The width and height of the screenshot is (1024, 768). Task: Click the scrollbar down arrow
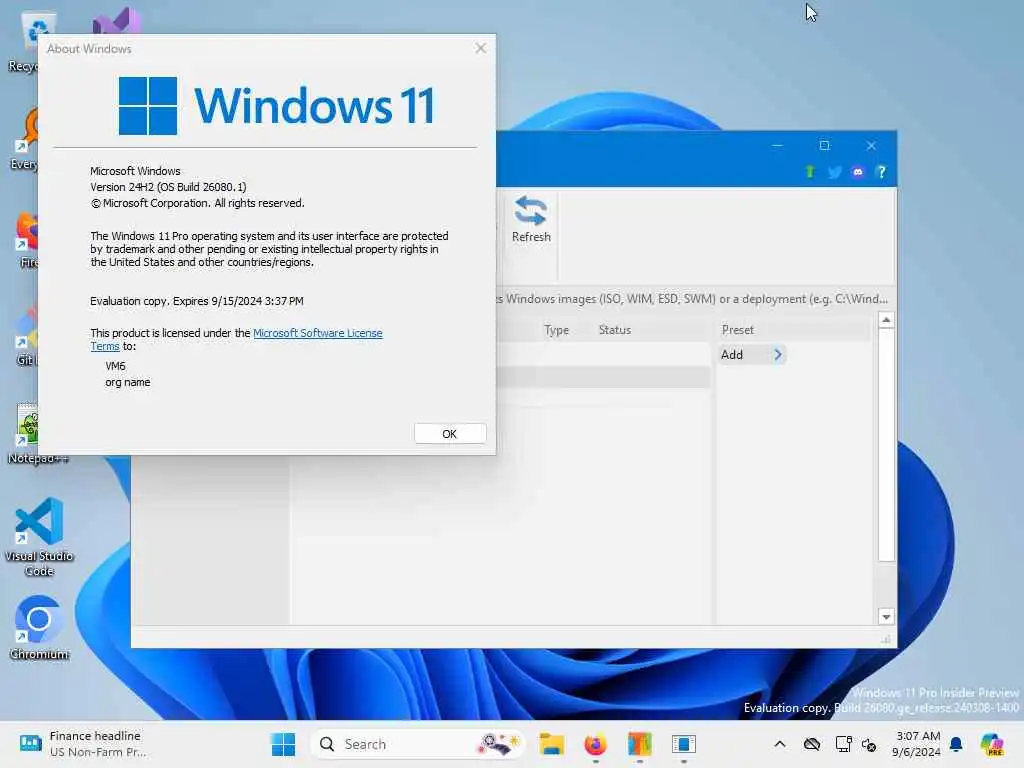pyautogui.click(x=886, y=616)
